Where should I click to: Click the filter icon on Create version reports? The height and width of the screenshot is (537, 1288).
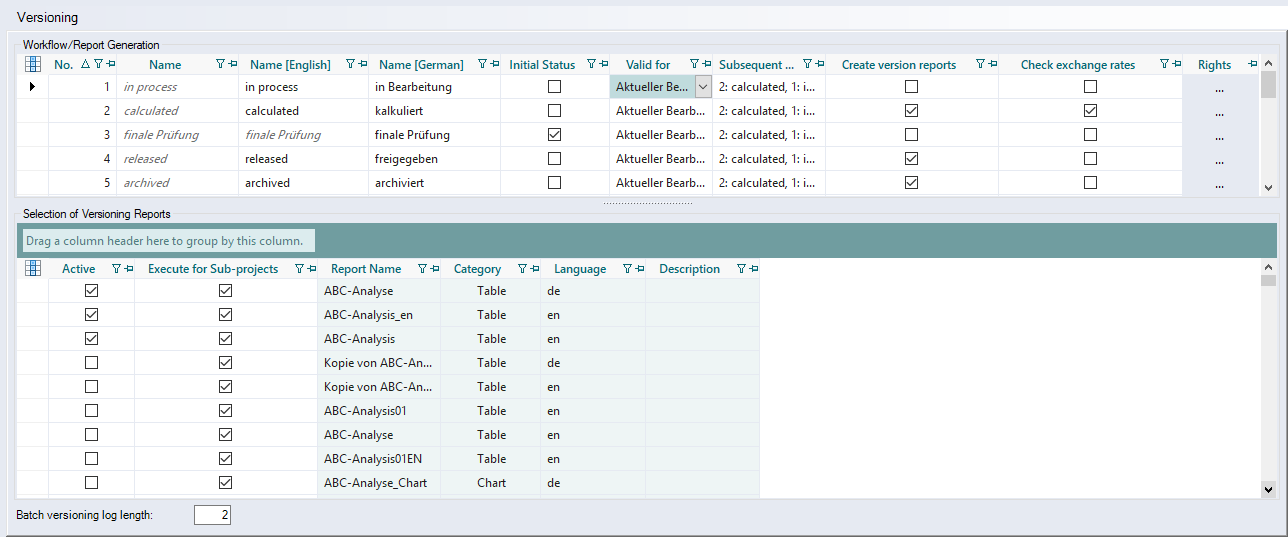[980, 64]
